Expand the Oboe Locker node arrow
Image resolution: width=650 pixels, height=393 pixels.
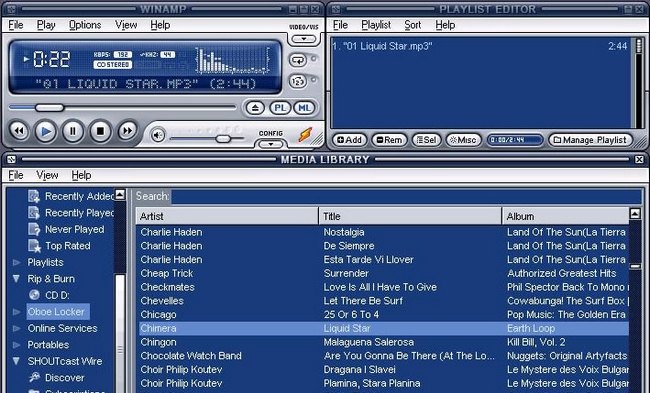(17, 312)
